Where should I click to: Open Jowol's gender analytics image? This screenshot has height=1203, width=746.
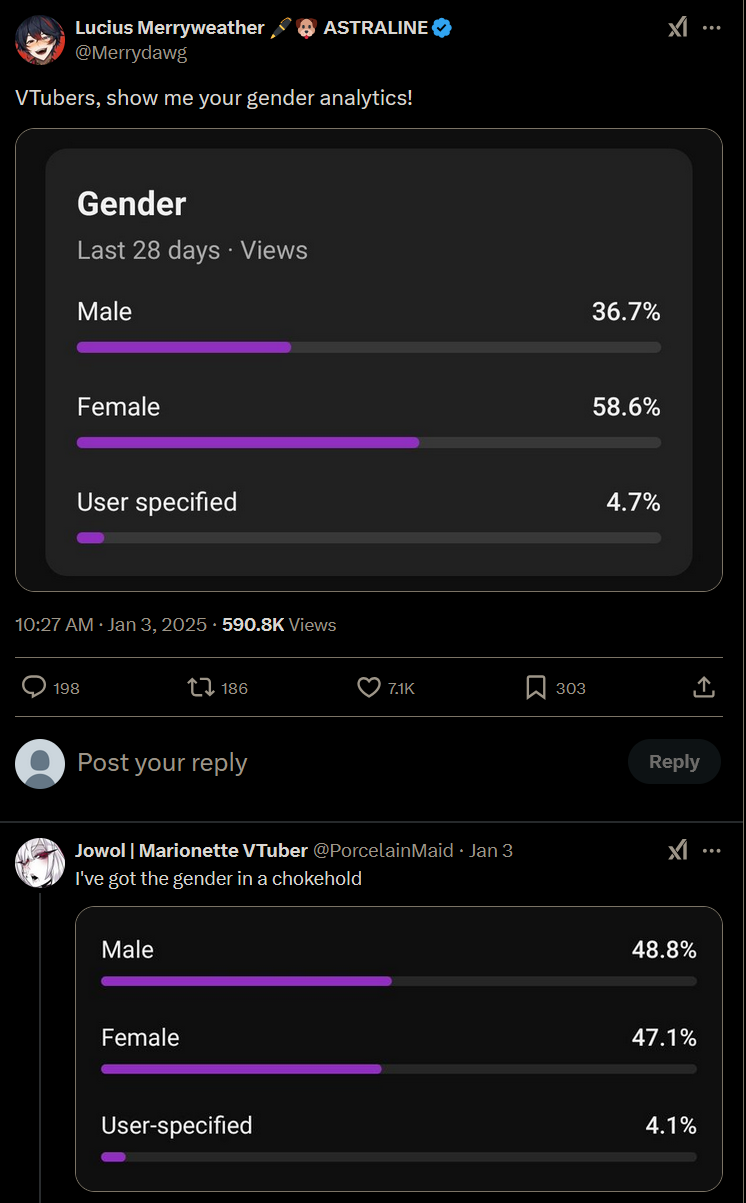point(399,1048)
